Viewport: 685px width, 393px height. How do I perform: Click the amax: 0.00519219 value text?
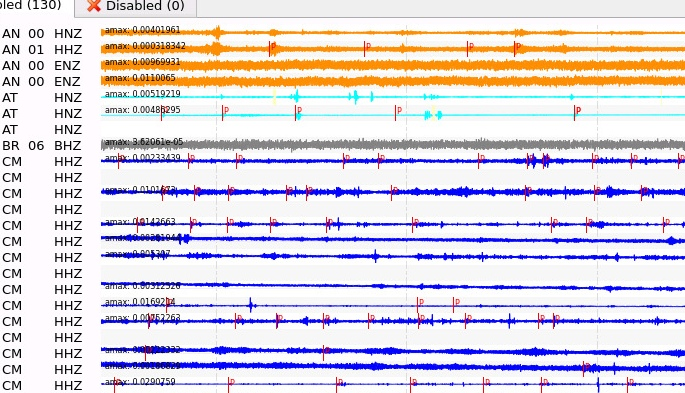click(x=142, y=94)
